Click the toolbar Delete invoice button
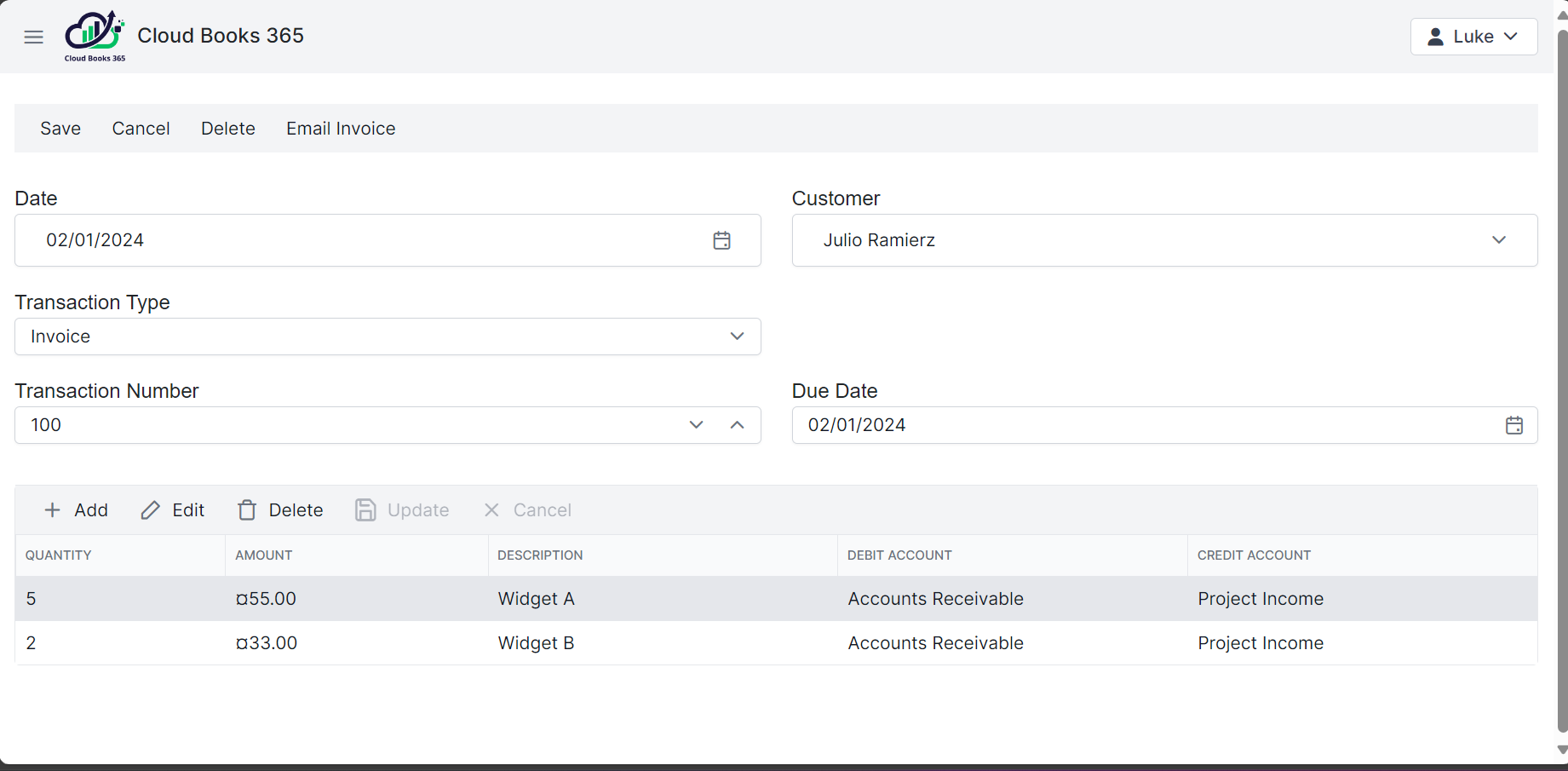The height and width of the screenshot is (771, 1568). [228, 129]
